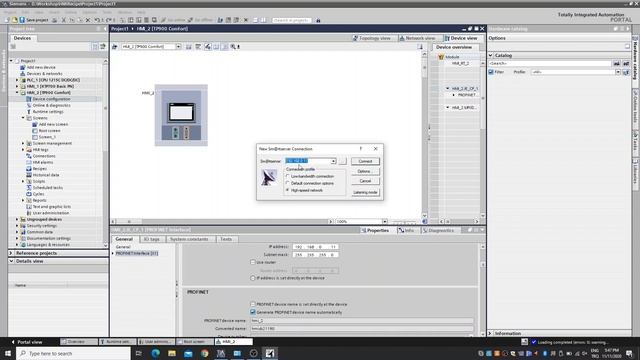Select High-speed network radio button
This screenshot has width=640, height=360.
[x=288, y=190]
